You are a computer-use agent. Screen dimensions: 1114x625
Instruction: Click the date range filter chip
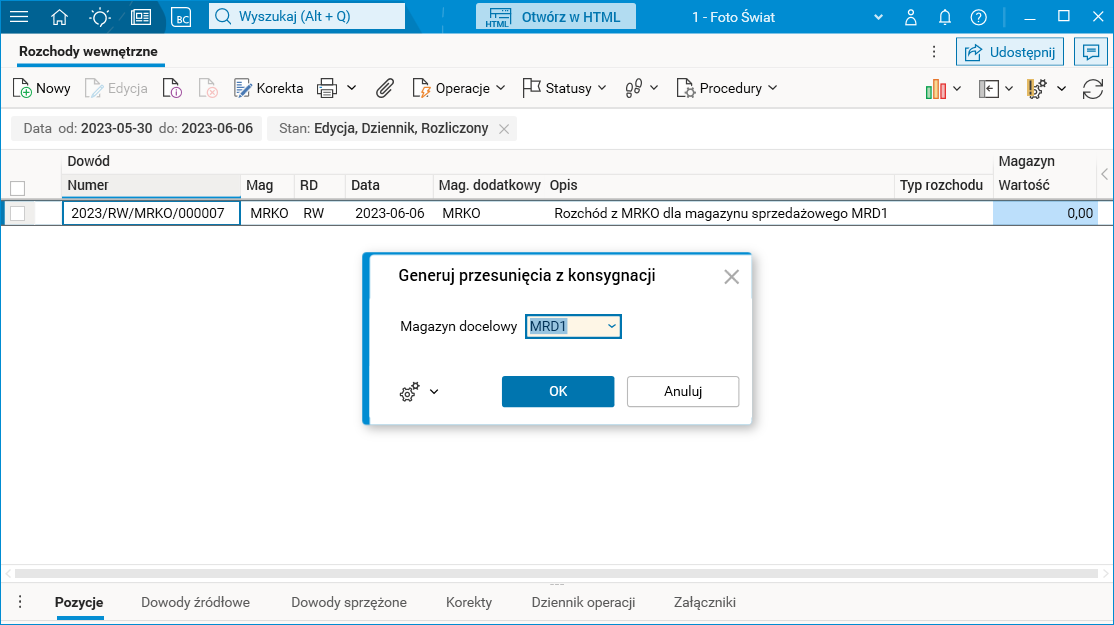(x=137, y=129)
